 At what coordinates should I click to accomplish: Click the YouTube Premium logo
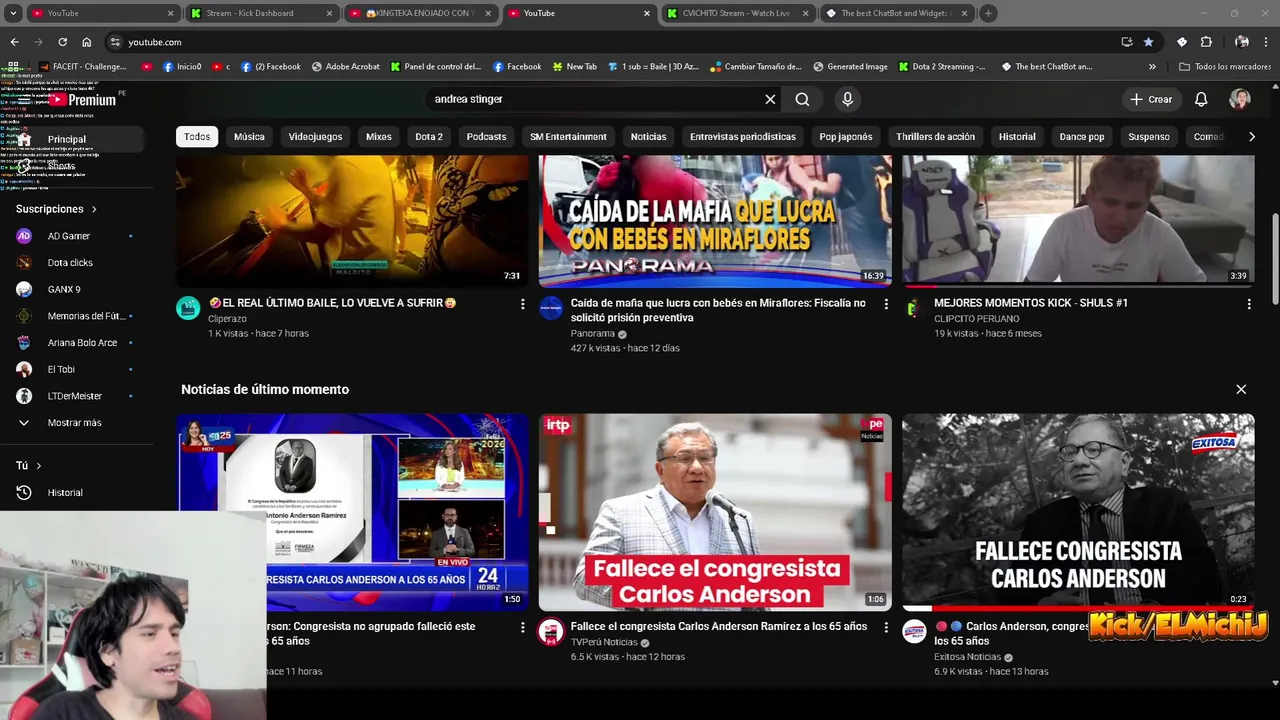82,100
